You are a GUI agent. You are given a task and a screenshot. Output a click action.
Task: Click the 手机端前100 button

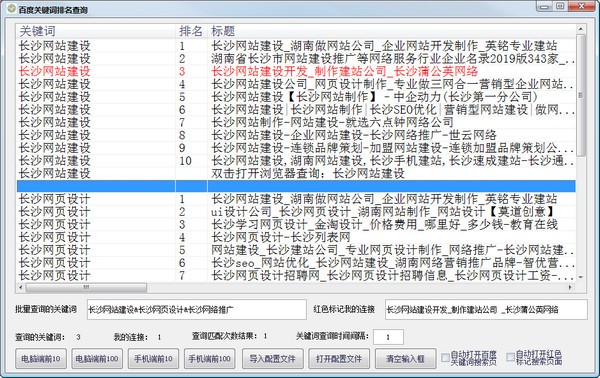210,359
